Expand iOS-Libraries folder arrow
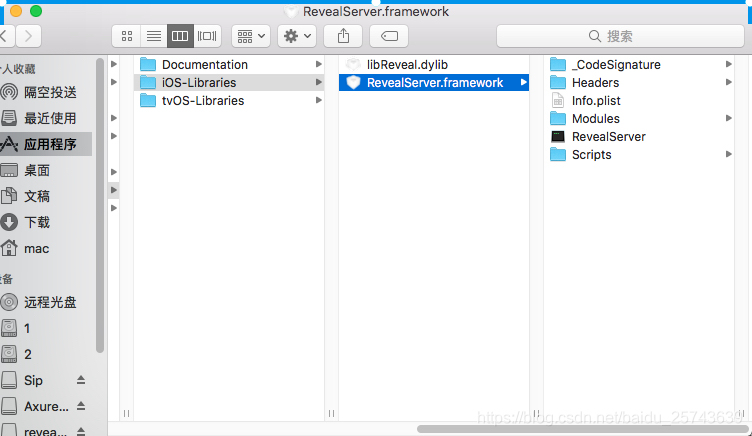The image size is (752, 436). coord(318,82)
